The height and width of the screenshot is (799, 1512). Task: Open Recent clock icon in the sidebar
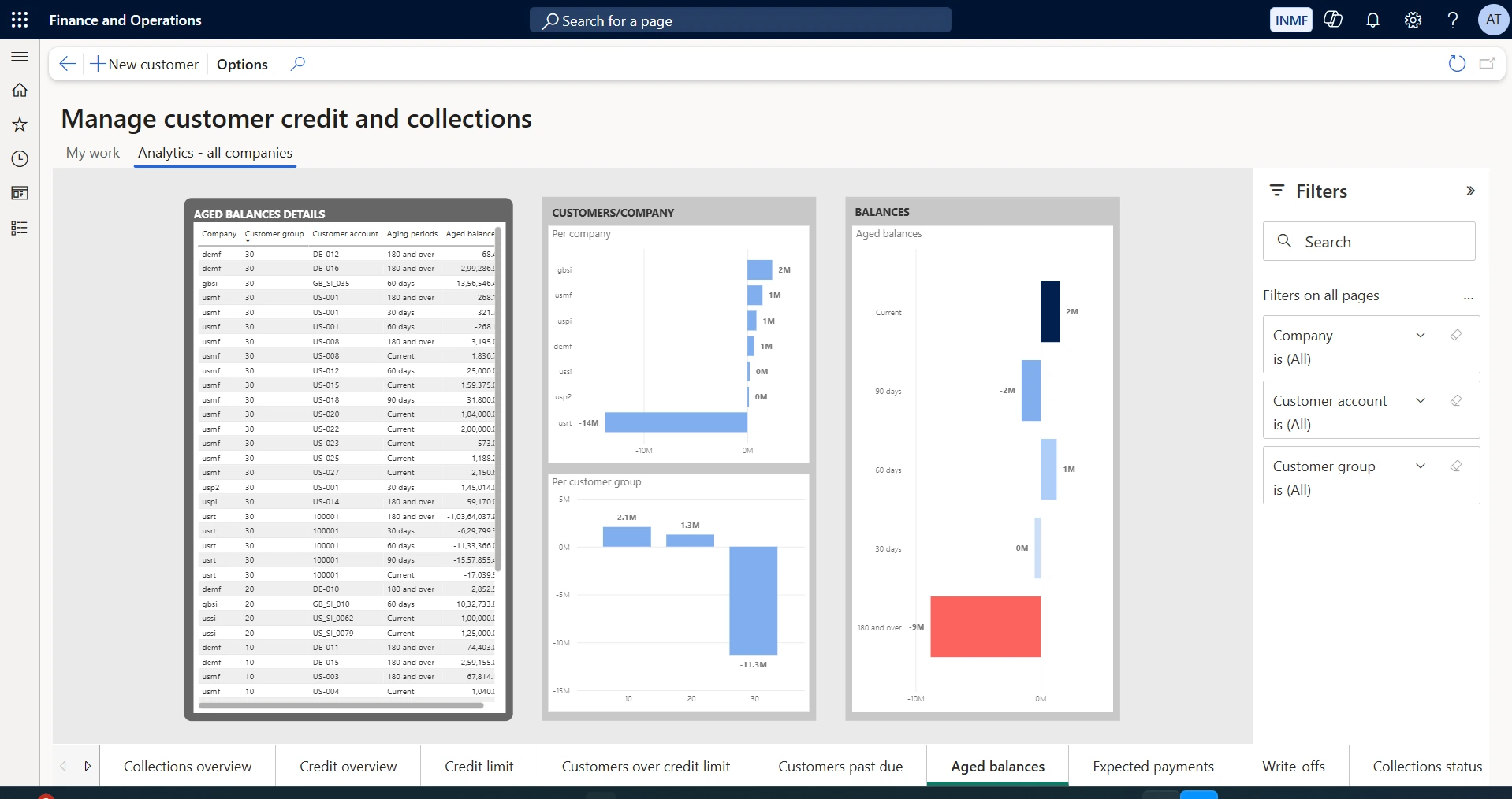pyautogui.click(x=20, y=159)
